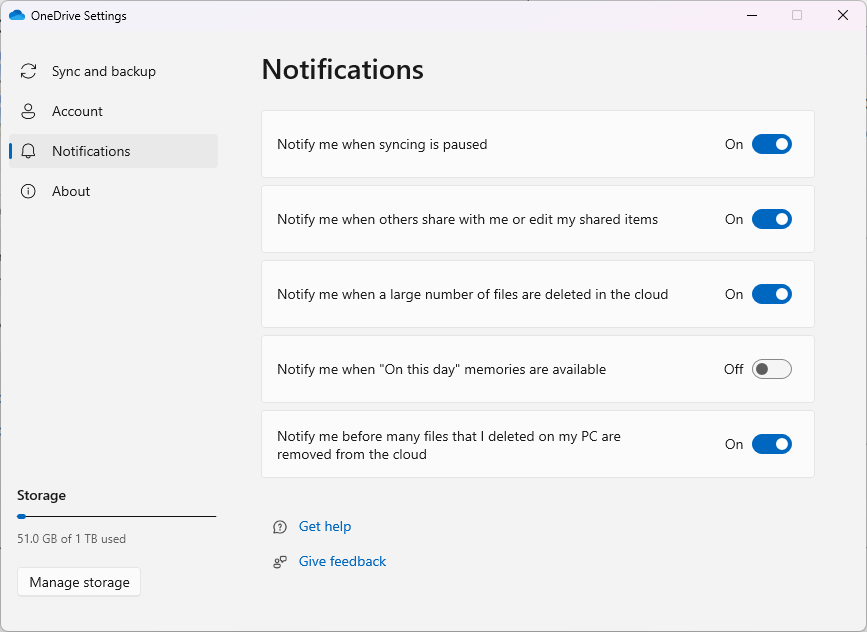Click the Notifications bell icon
This screenshot has width=867, height=632.
pos(28,151)
